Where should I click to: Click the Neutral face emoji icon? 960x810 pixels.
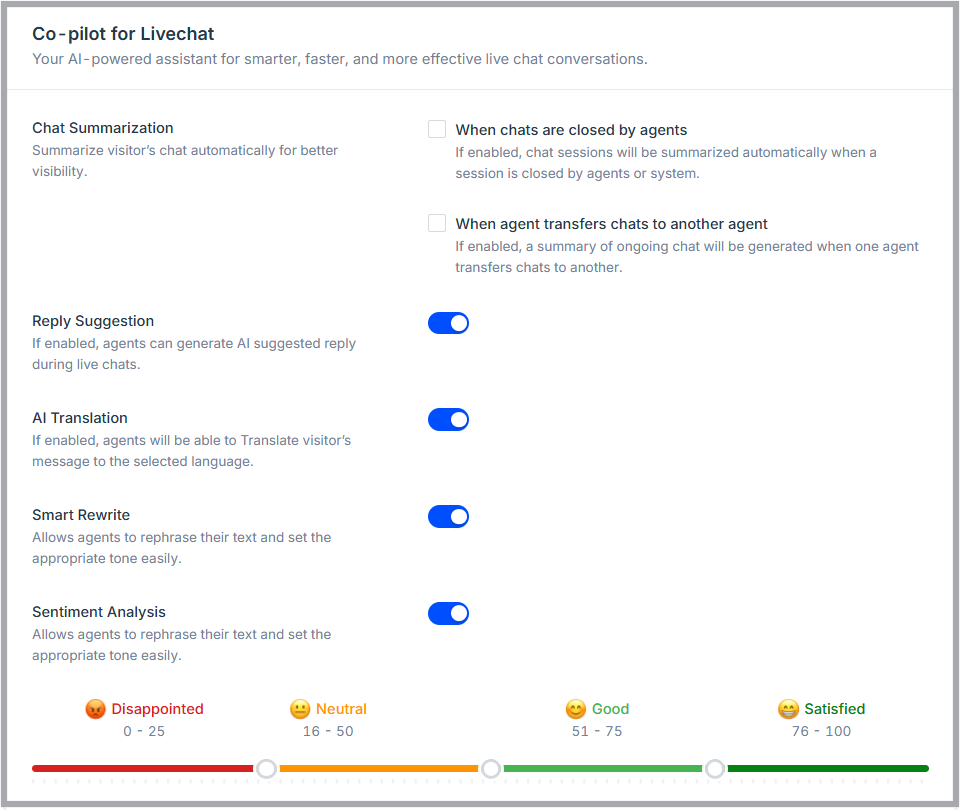pyautogui.click(x=300, y=709)
